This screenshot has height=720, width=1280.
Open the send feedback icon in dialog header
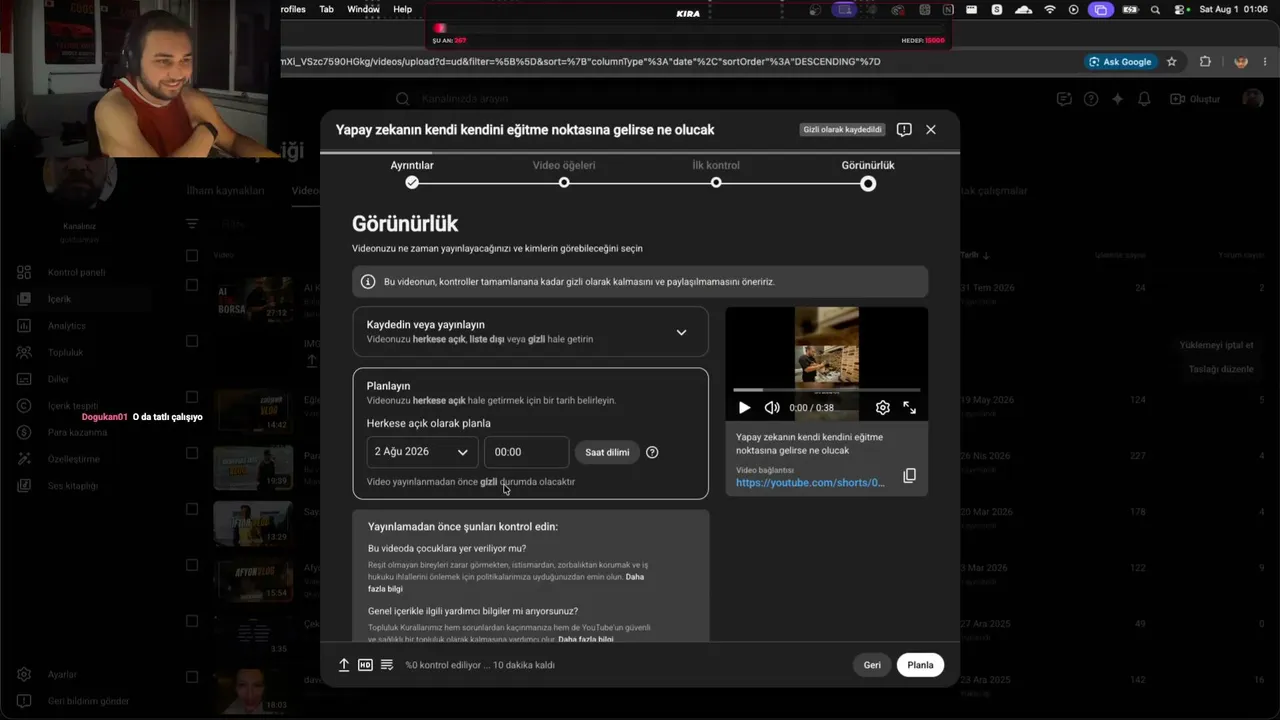click(x=904, y=130)
